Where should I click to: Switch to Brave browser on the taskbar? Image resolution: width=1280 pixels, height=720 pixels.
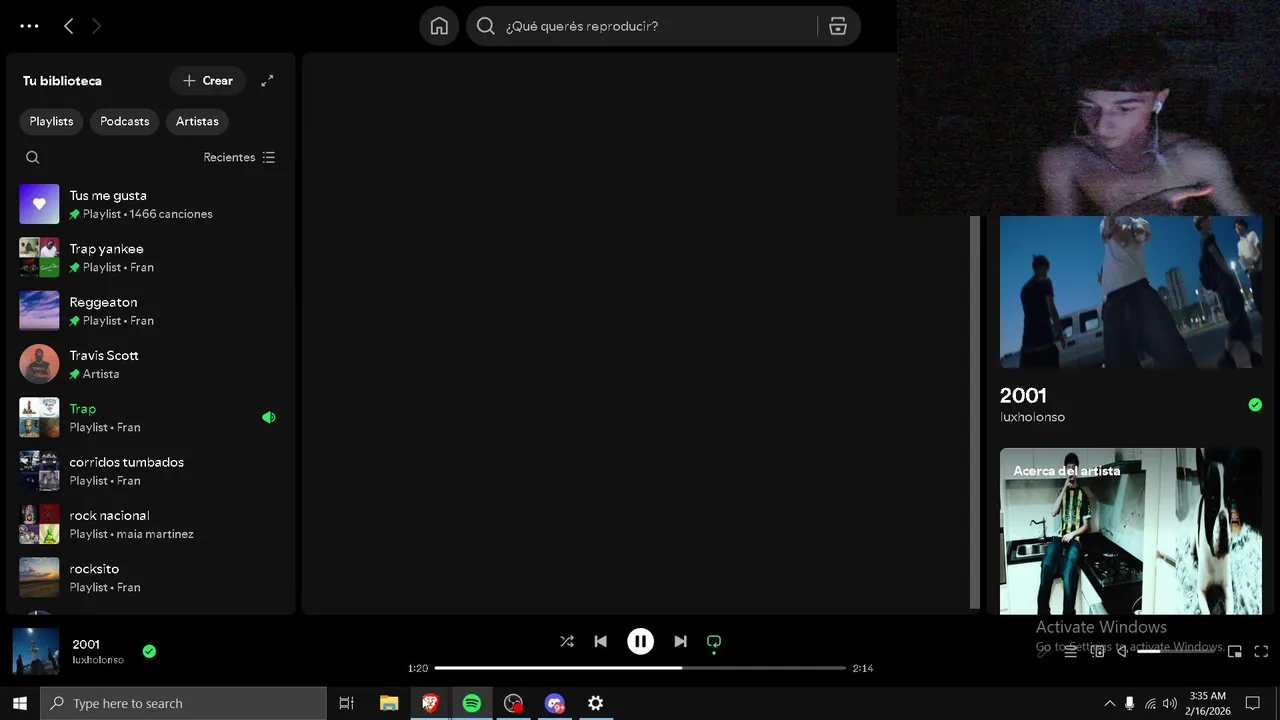pos(430,703)
